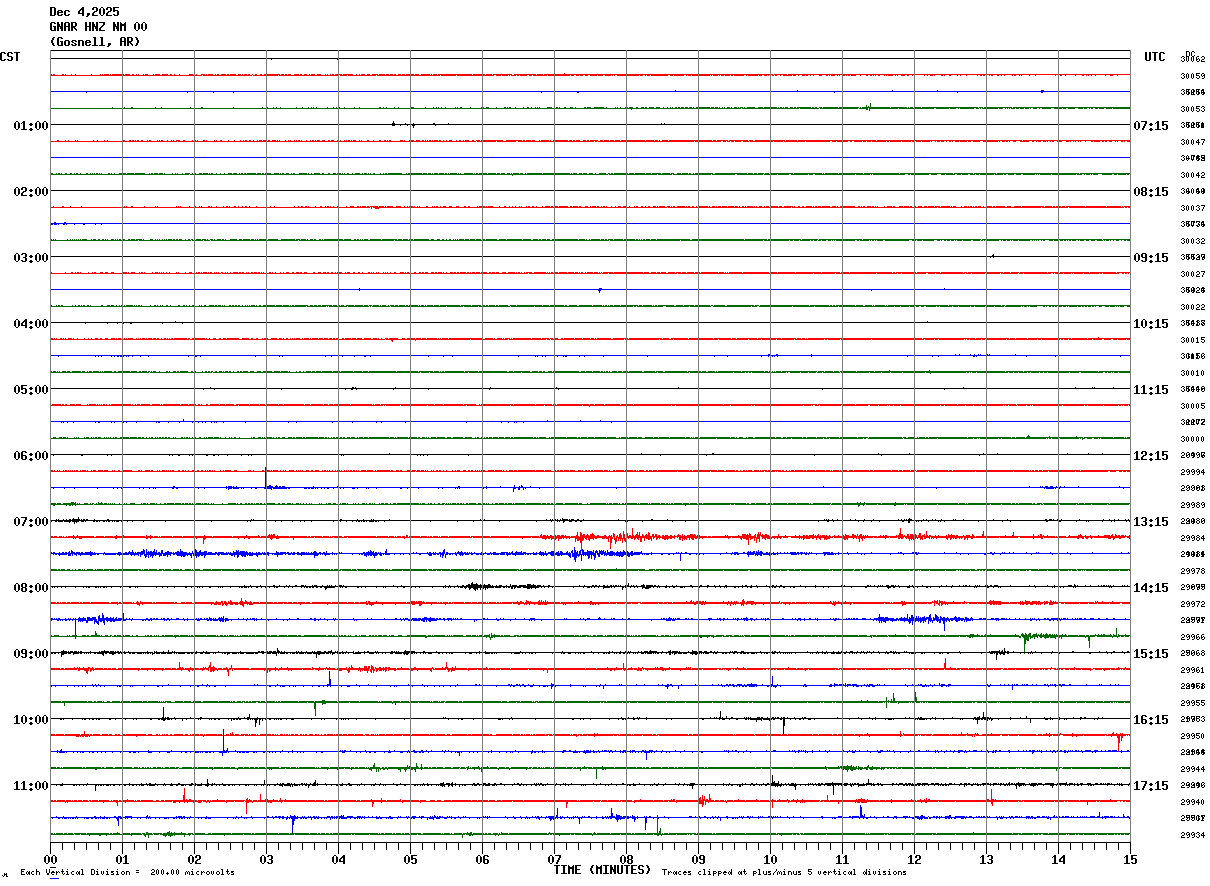Select the UTC timezone label
The image size is (1210, 886).
point(1155,57)
